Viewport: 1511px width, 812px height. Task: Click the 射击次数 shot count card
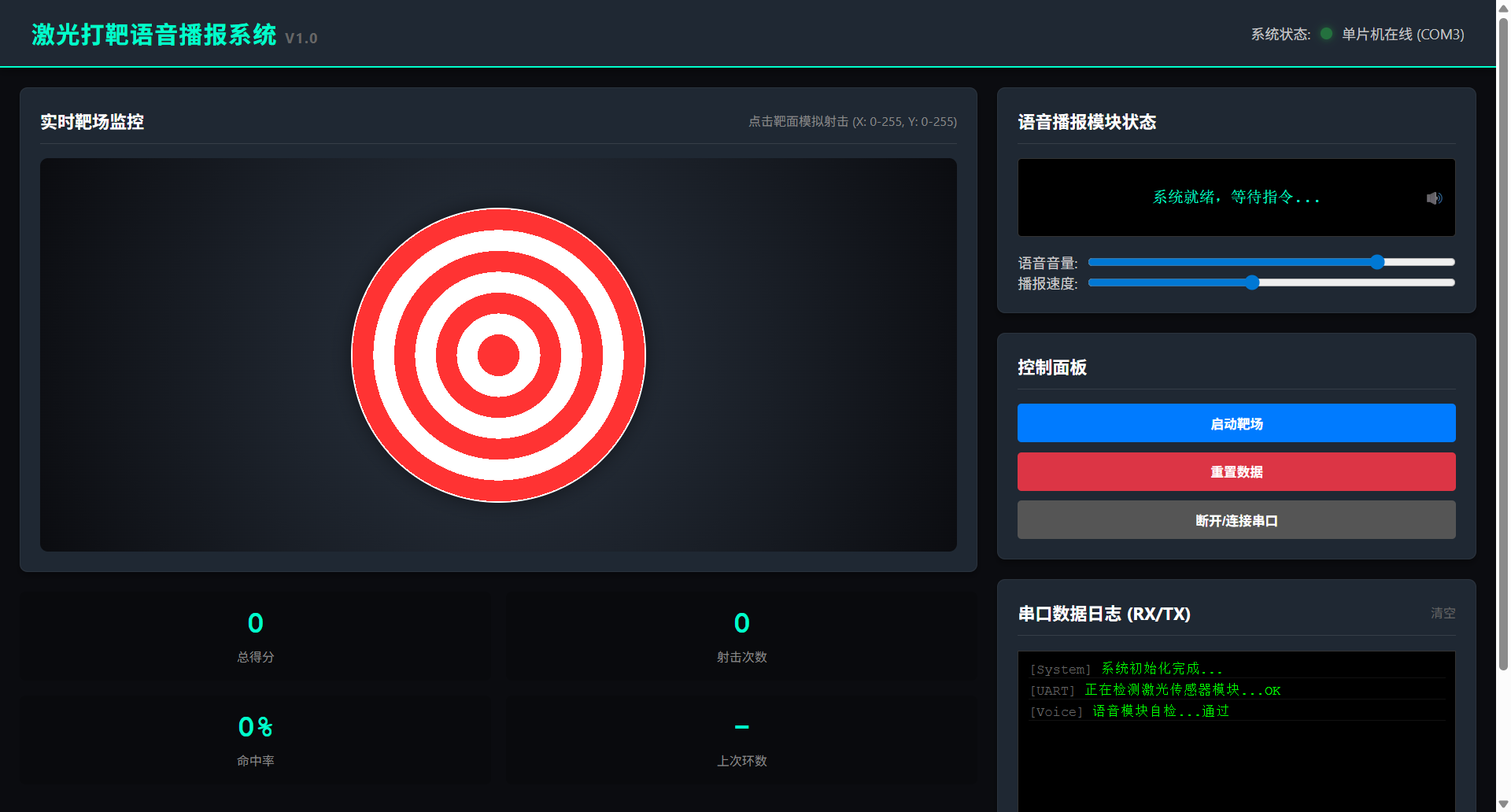[x=741, y=636]
